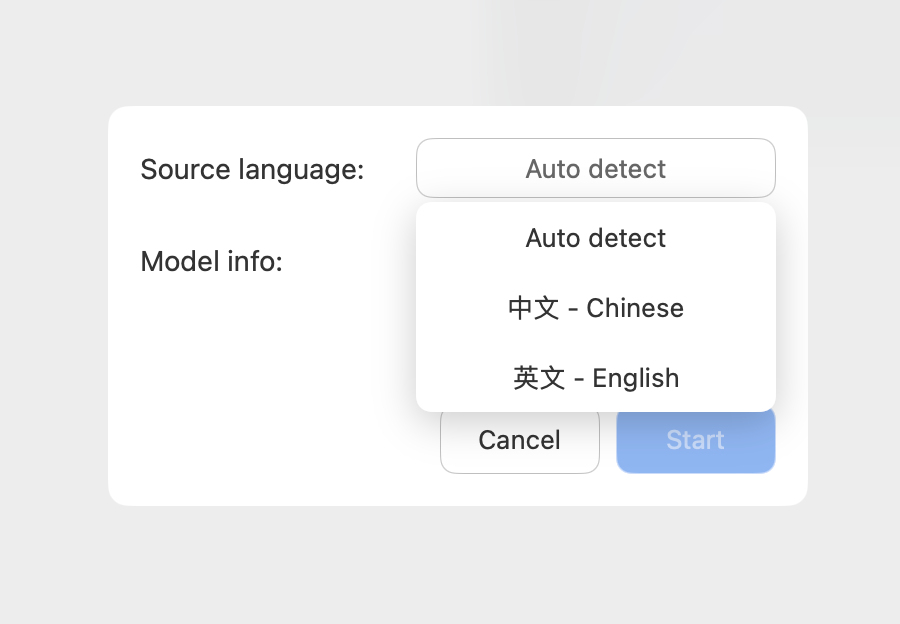Pick 英文 - English in the dropdown menu

click(x=595, y=378)
